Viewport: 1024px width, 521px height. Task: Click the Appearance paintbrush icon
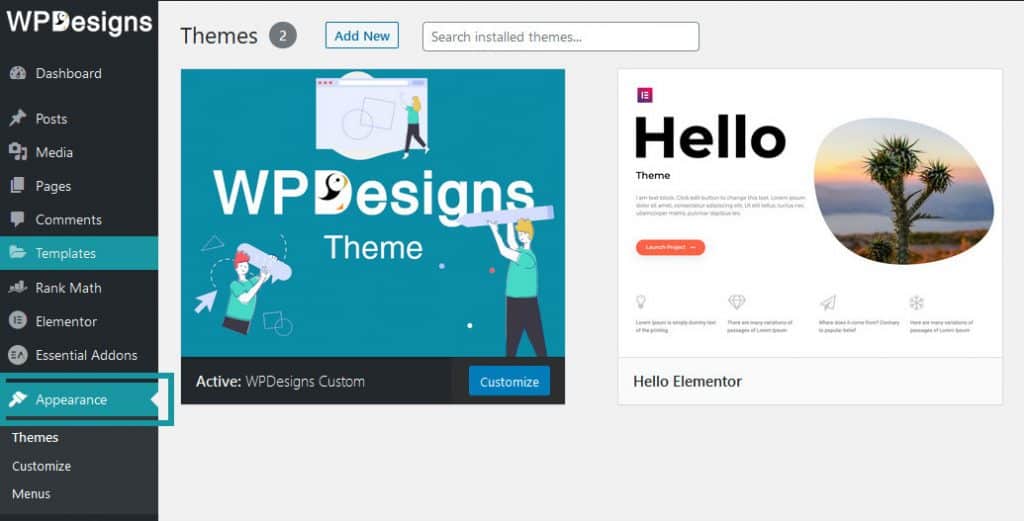(18, 400)
